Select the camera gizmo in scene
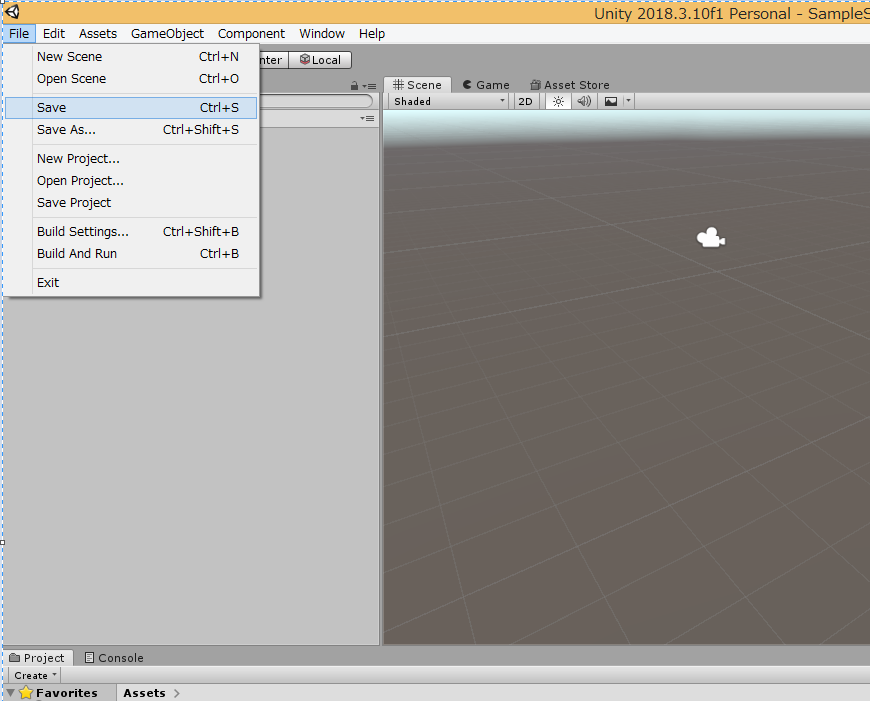This screenshot has height=701, width=870. click(x=711, y=238)
